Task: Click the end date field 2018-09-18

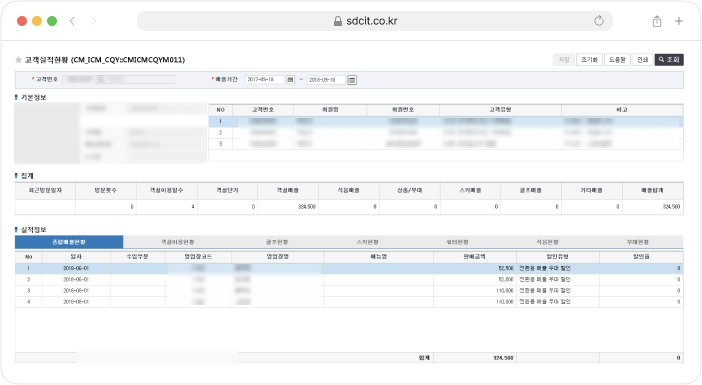Action: click(x=326, y=80)
